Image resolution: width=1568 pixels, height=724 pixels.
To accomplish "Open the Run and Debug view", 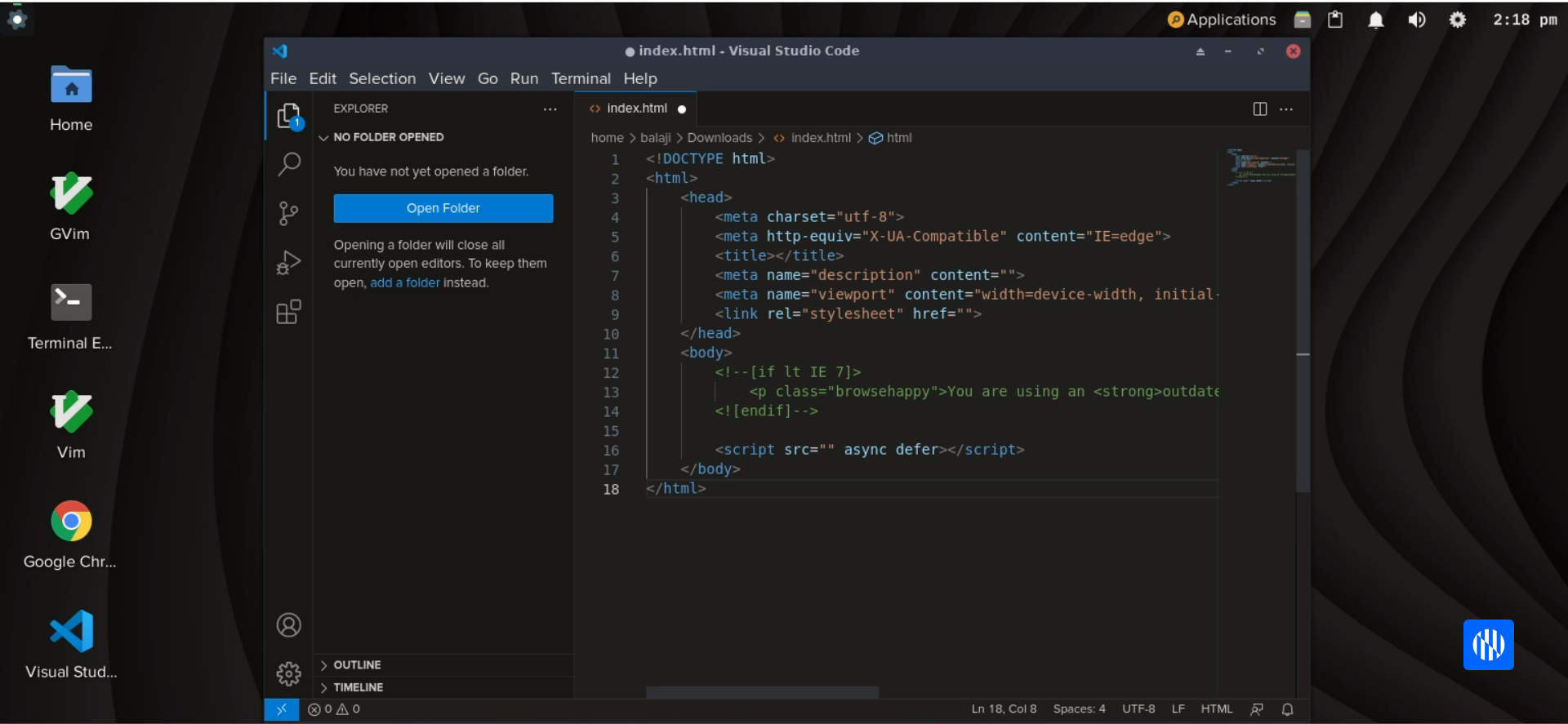I will 289,262.
